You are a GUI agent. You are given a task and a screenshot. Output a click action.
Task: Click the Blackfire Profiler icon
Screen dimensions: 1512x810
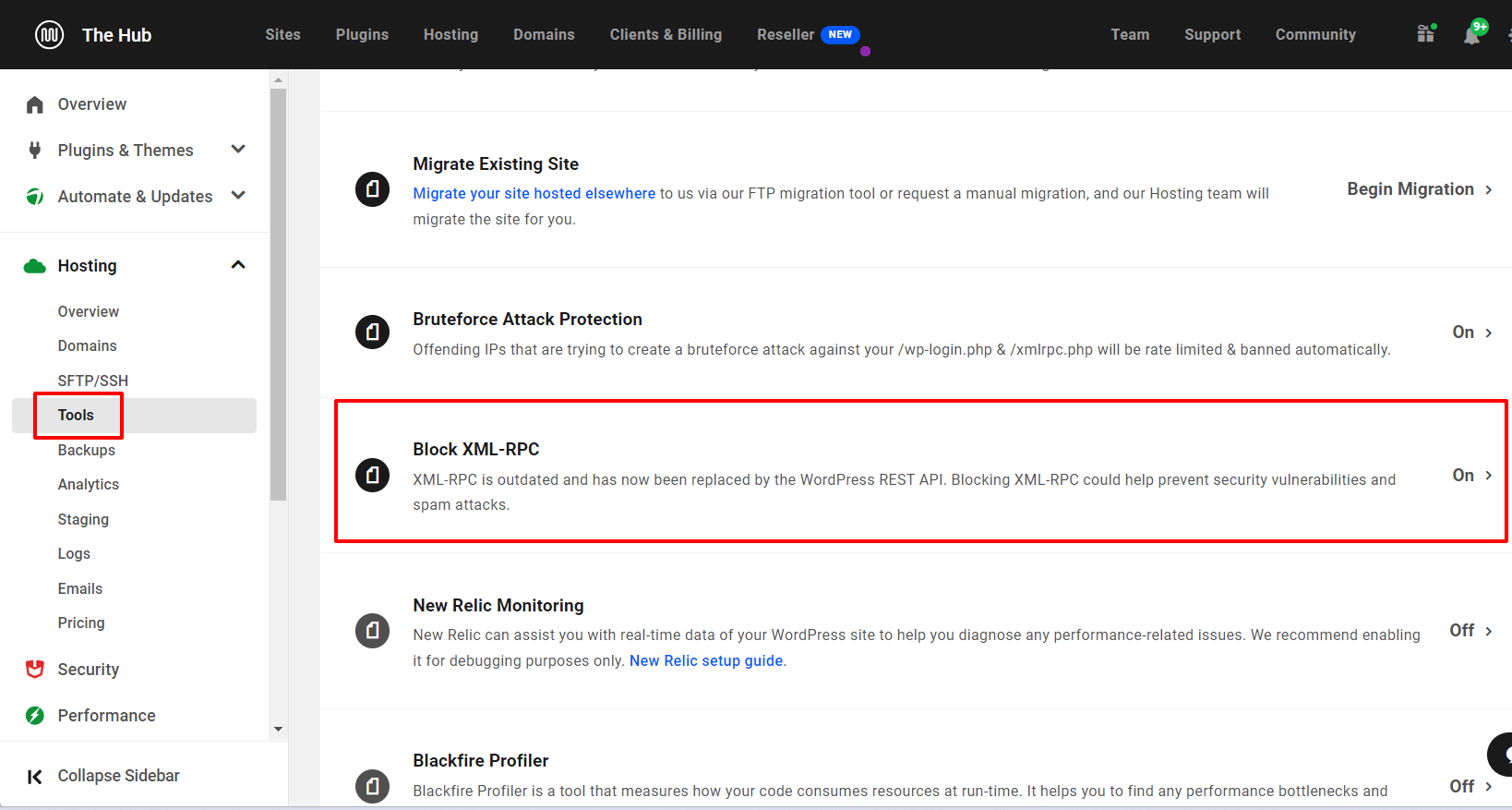click(x=372, y=786)
